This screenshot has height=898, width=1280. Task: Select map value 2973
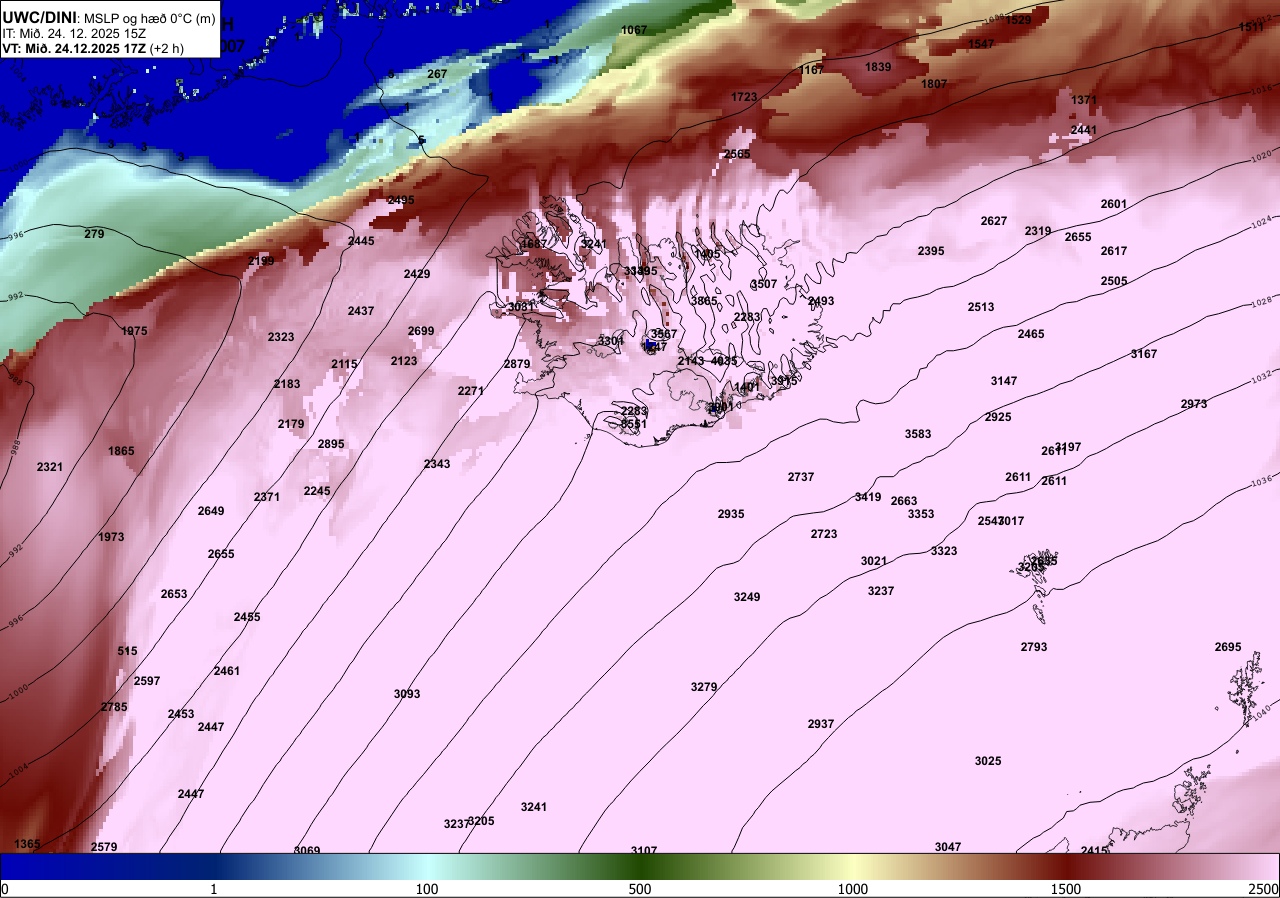[x=1194, y=404]
